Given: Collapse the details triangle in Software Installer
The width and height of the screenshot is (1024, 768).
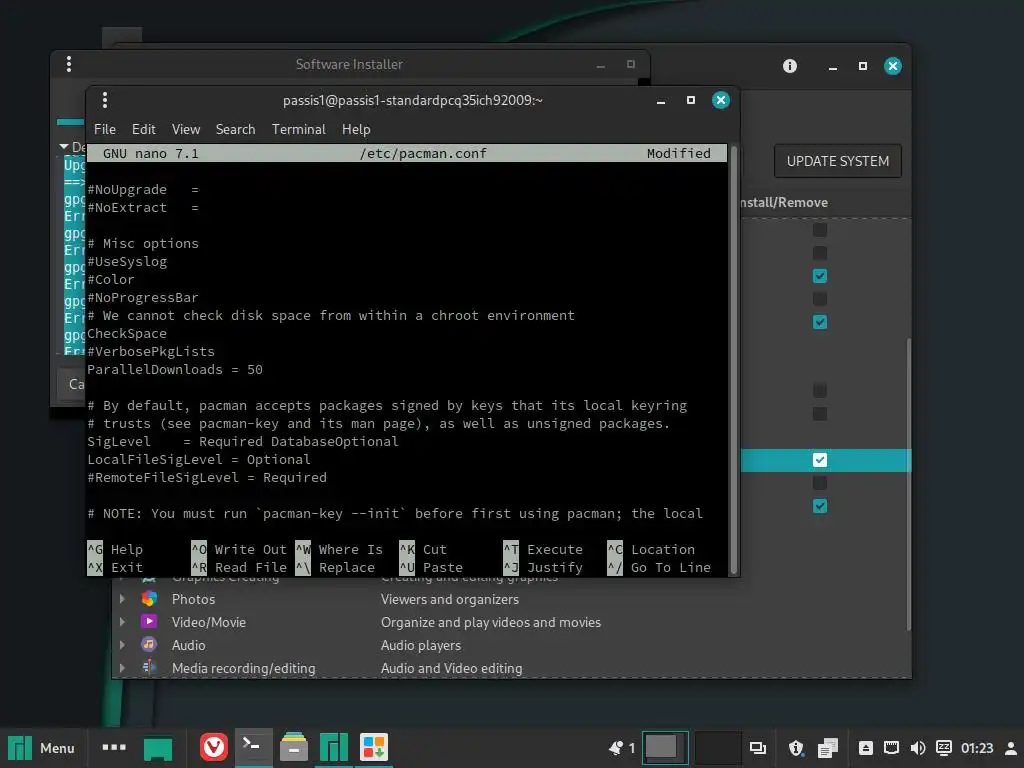Looking at the screenshot, I should tap(64, 147).
